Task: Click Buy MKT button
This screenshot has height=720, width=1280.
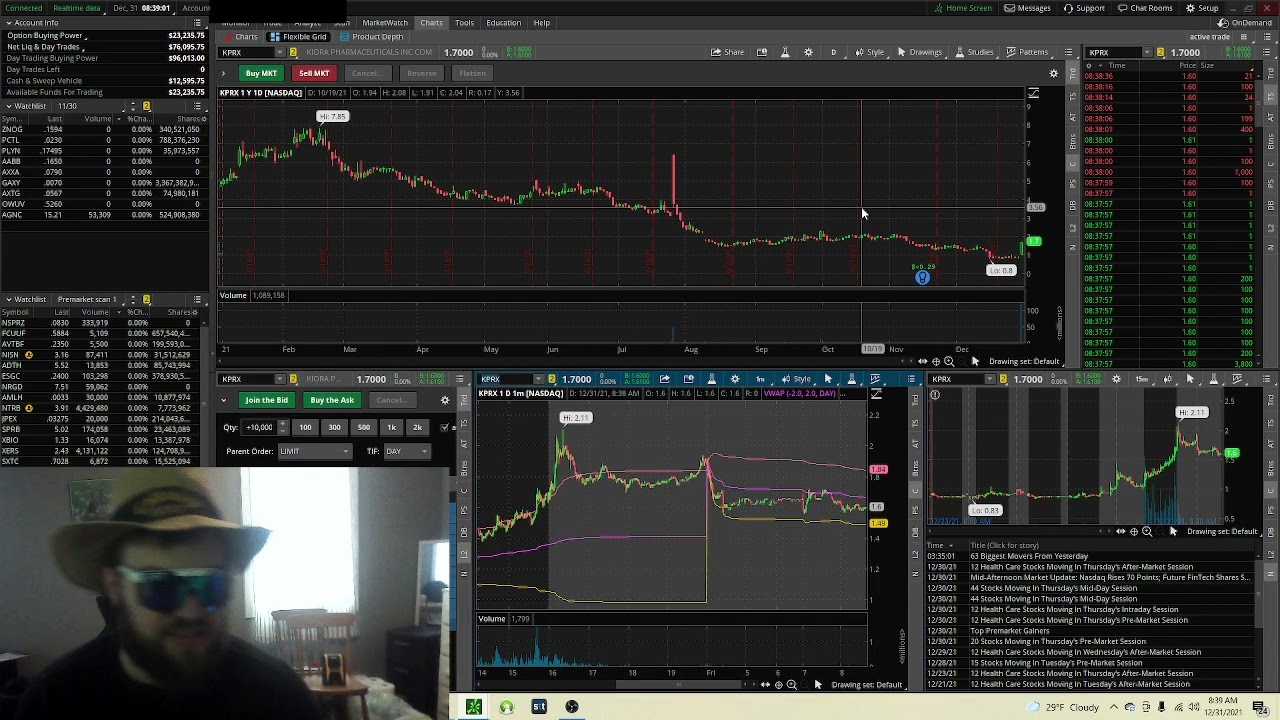Action: (261, 73)
